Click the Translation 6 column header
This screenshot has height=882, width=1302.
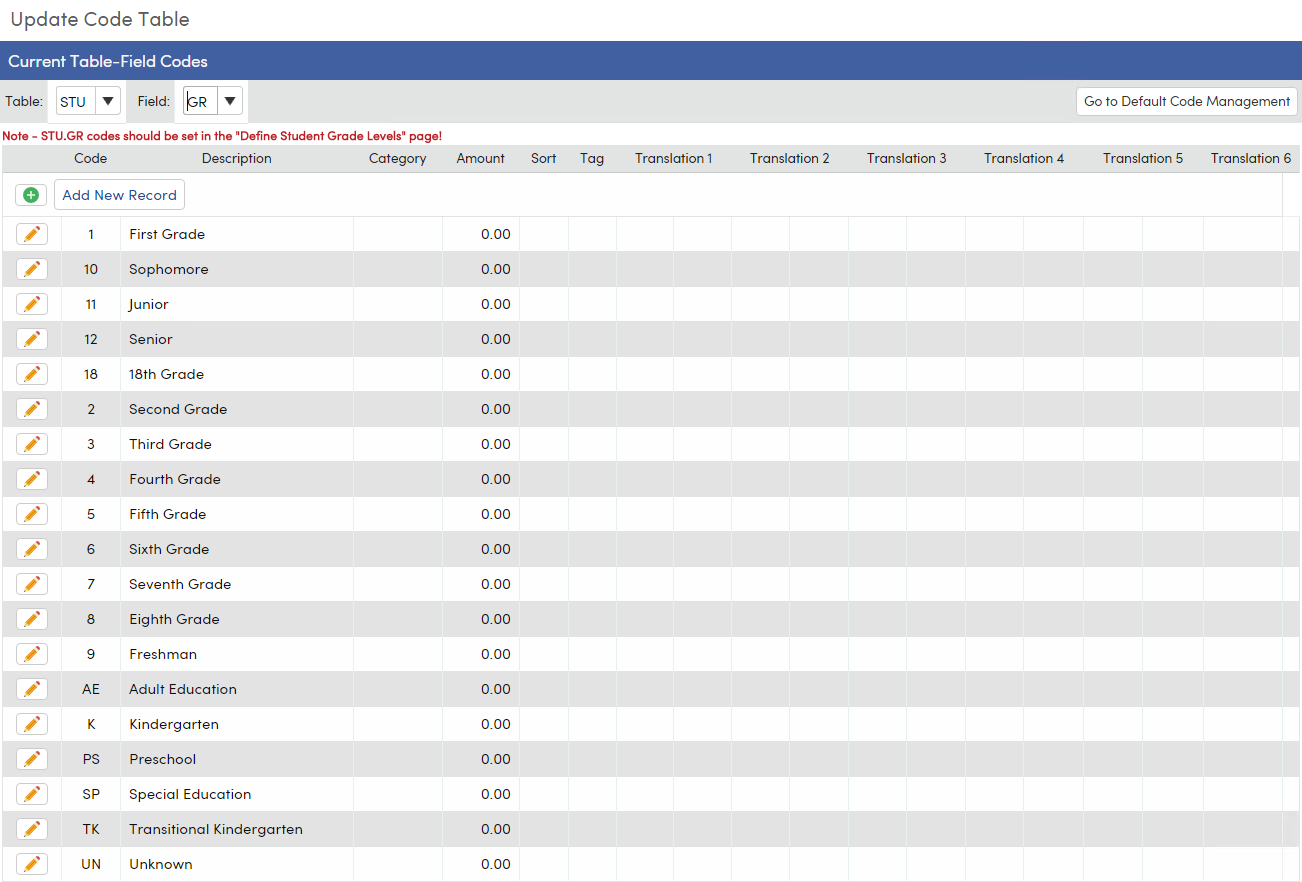(x=1251, y=158)
